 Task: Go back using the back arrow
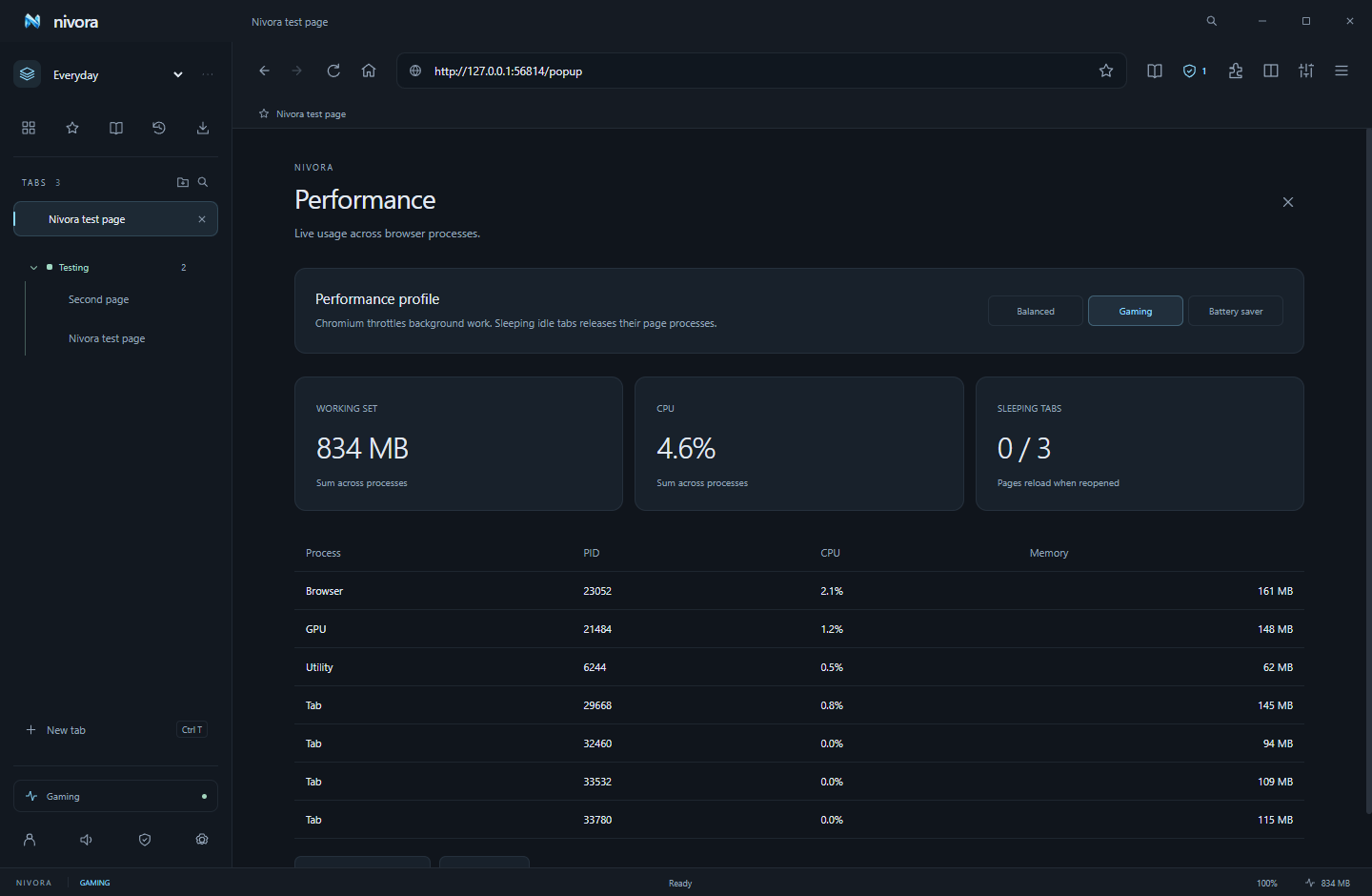pyautogui.click(x=264, y=71)
